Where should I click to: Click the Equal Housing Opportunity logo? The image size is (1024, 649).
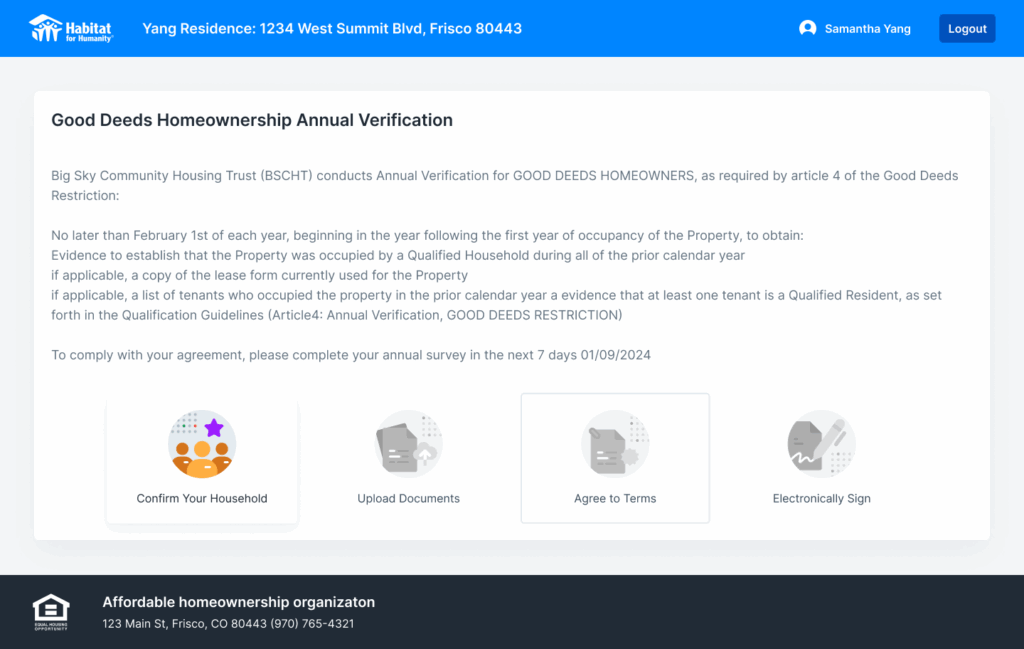(51, 611)
